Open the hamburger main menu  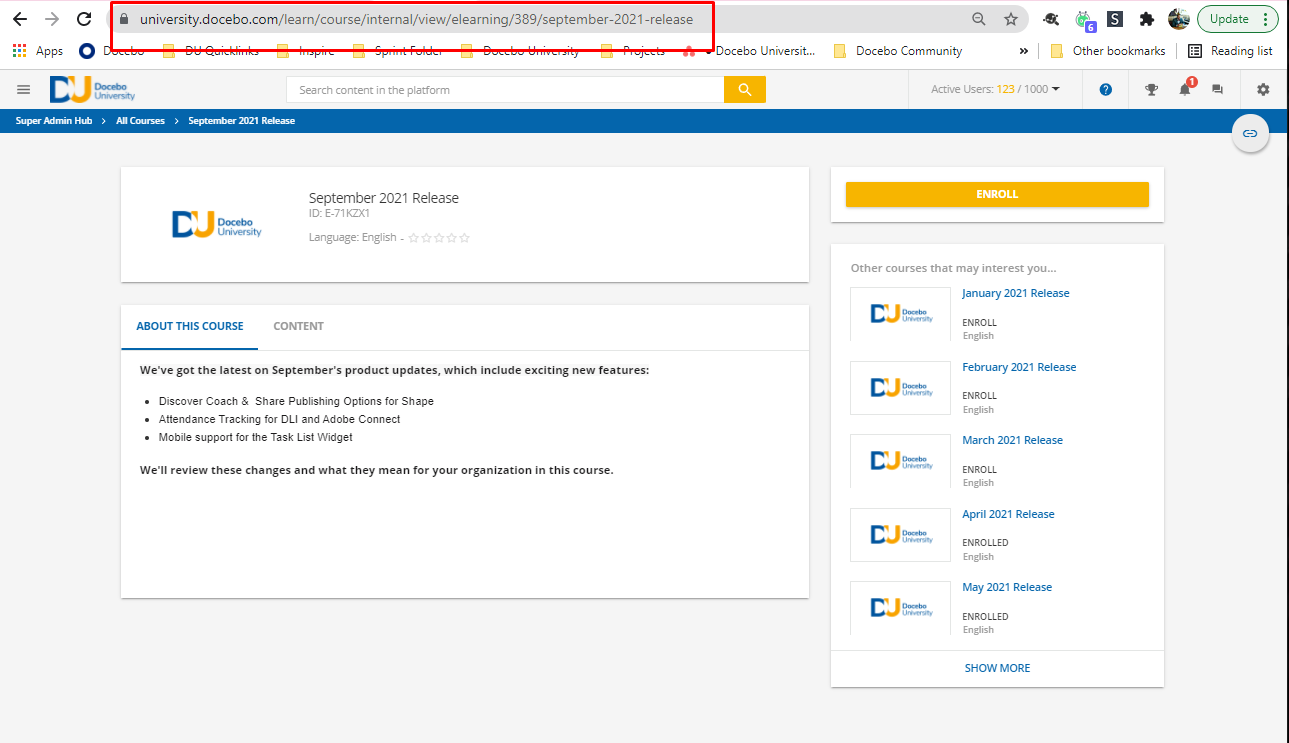pyautogui.click(x=24, y=89)
